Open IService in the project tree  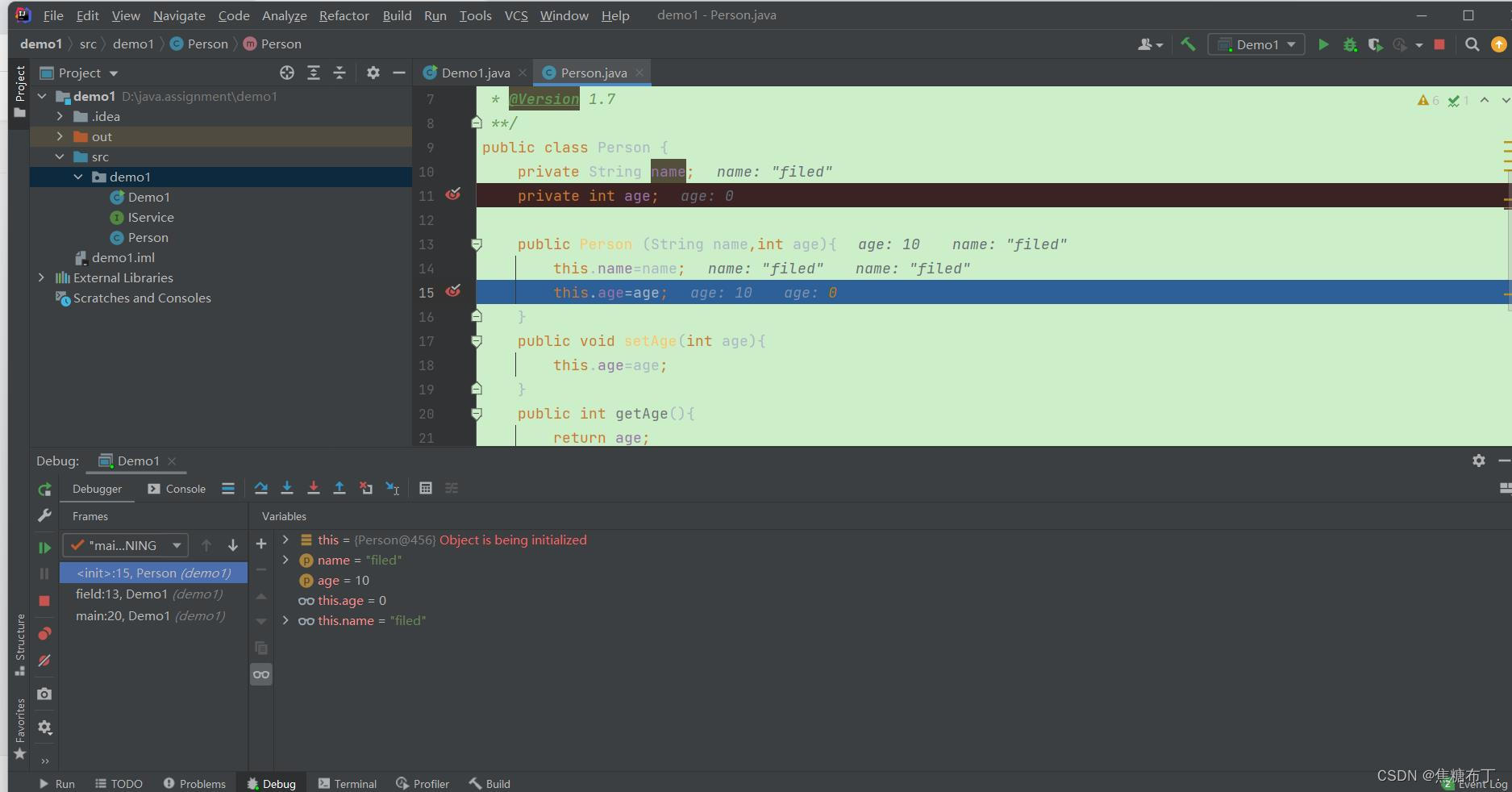[150, 217]
